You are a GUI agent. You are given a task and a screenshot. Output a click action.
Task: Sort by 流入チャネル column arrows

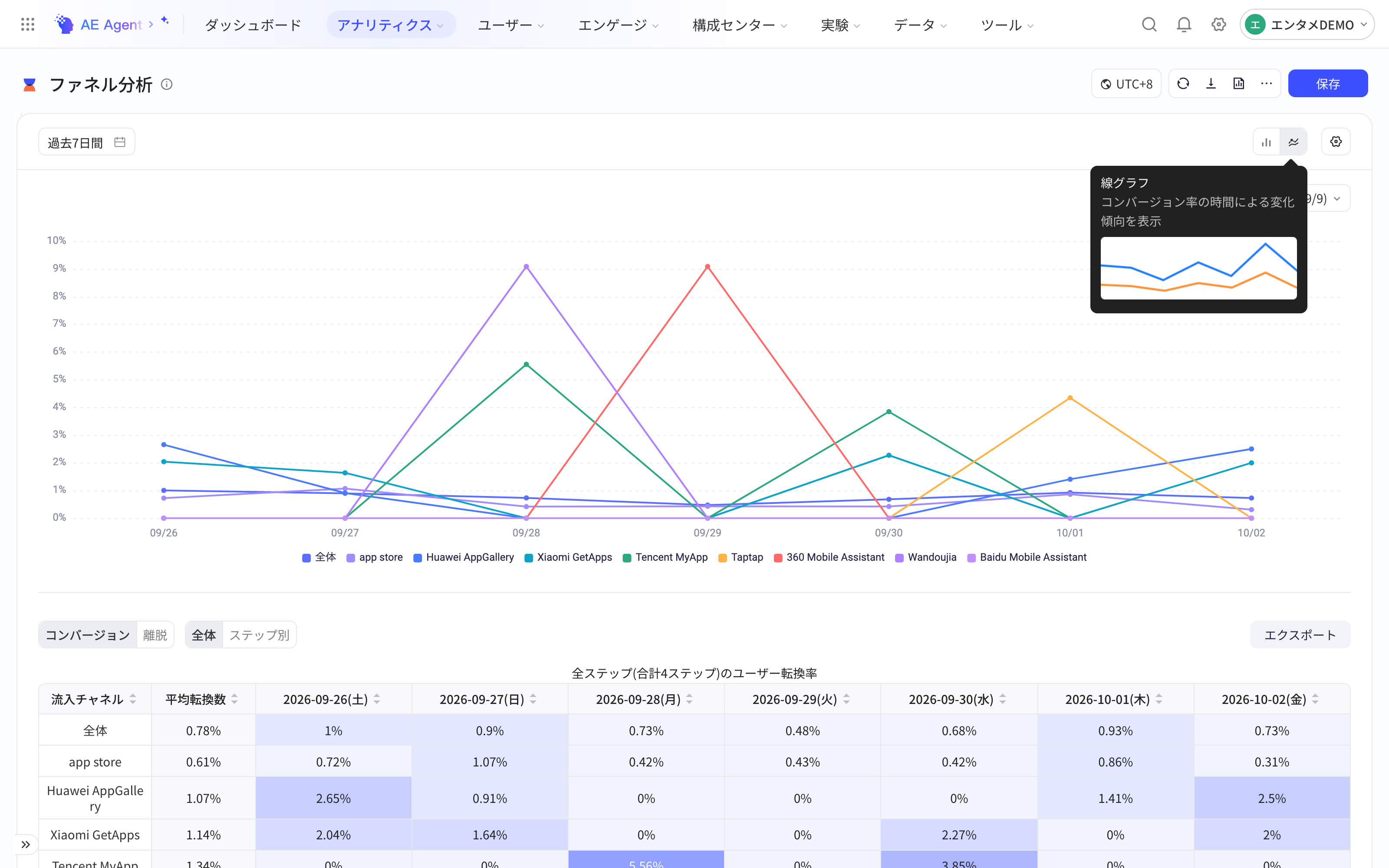133,699
